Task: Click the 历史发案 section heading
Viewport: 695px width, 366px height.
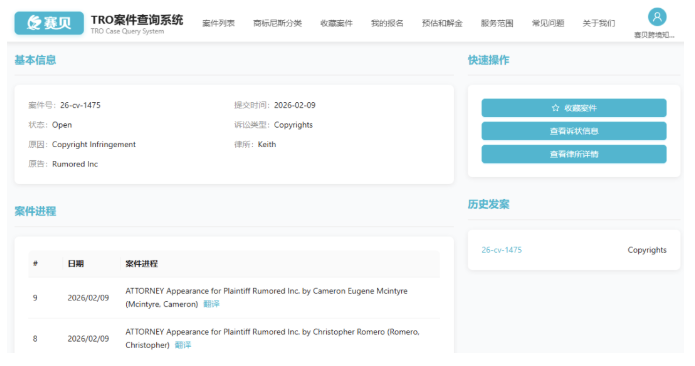Action: [488, 204]
